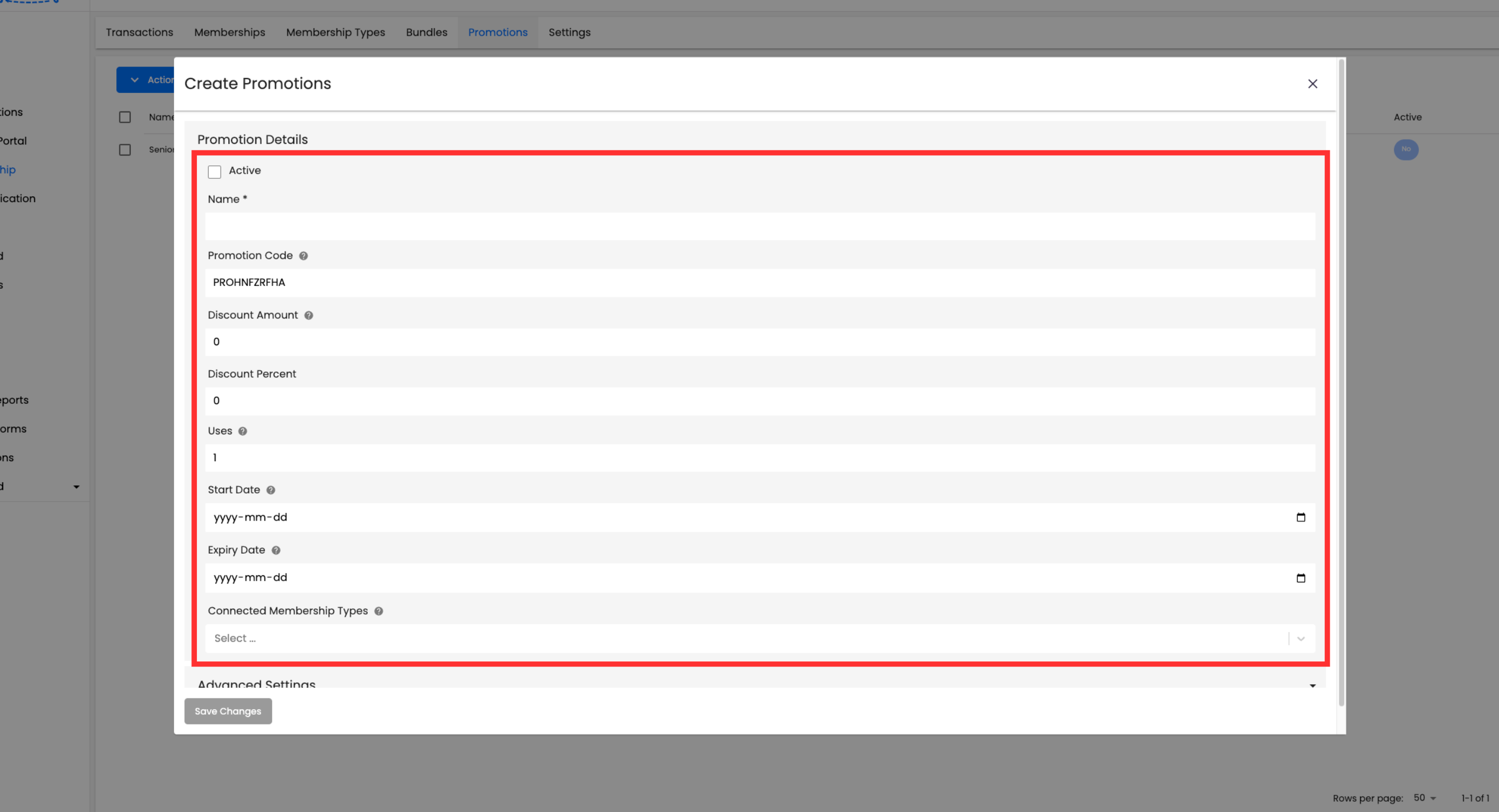
Task: Open the Expiry Date calendar picker
Action: pos(1301,577)
